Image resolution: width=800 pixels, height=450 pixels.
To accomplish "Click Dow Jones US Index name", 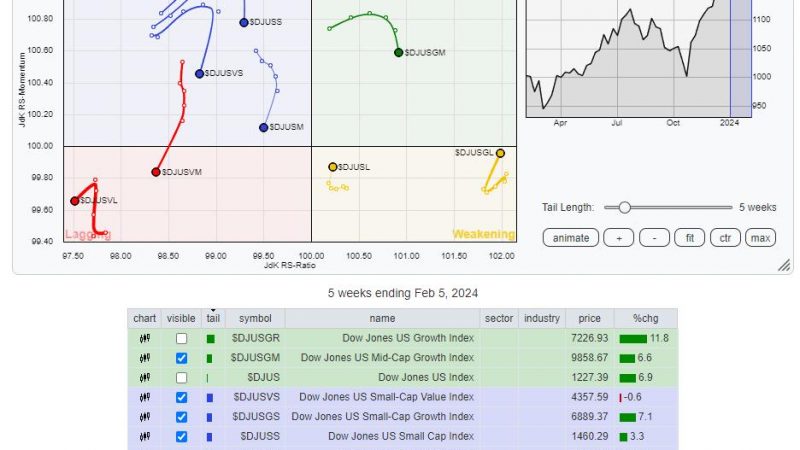I will 426,377.
